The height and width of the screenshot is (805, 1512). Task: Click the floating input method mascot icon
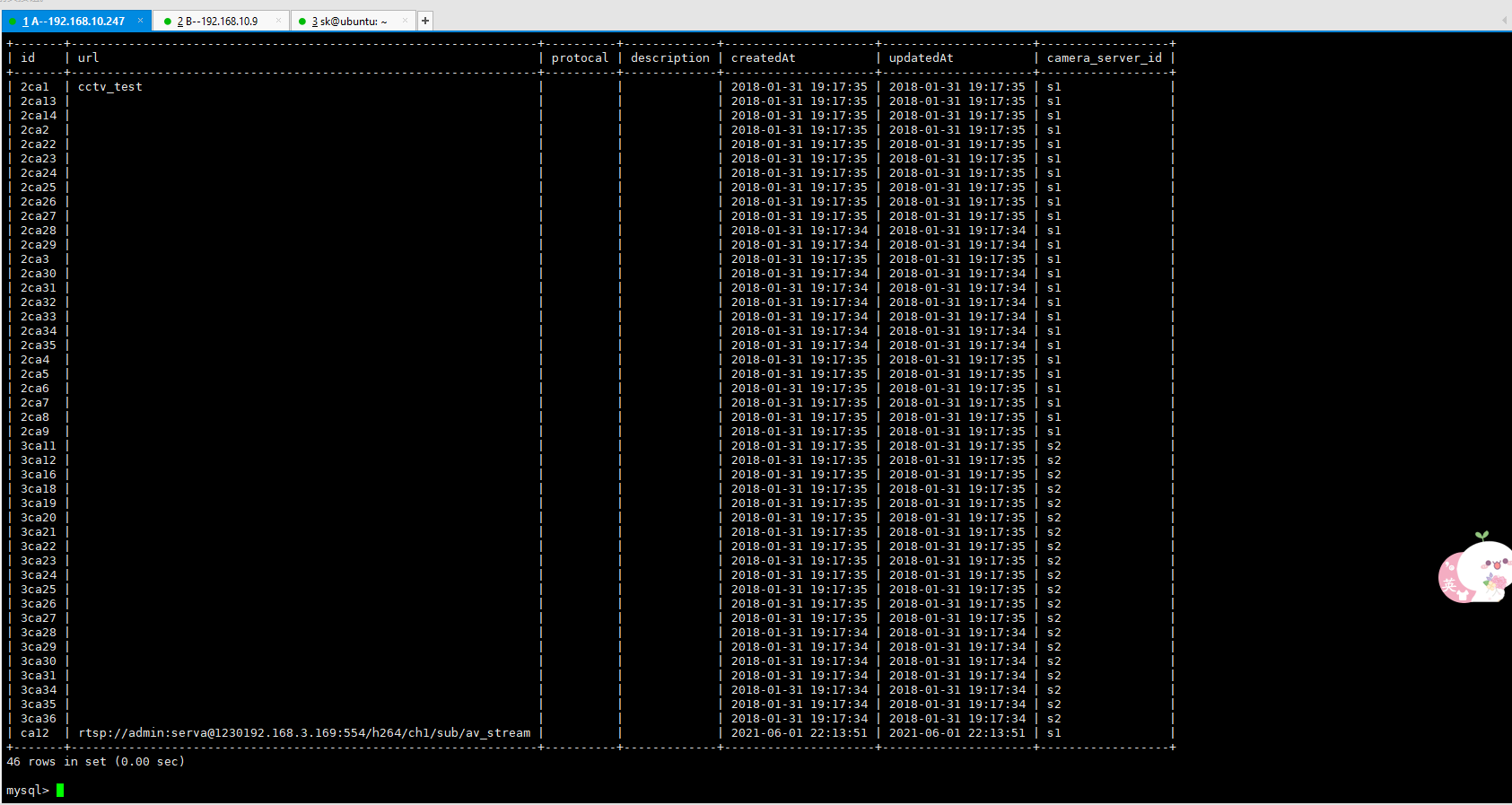(x=1474, y=568)
